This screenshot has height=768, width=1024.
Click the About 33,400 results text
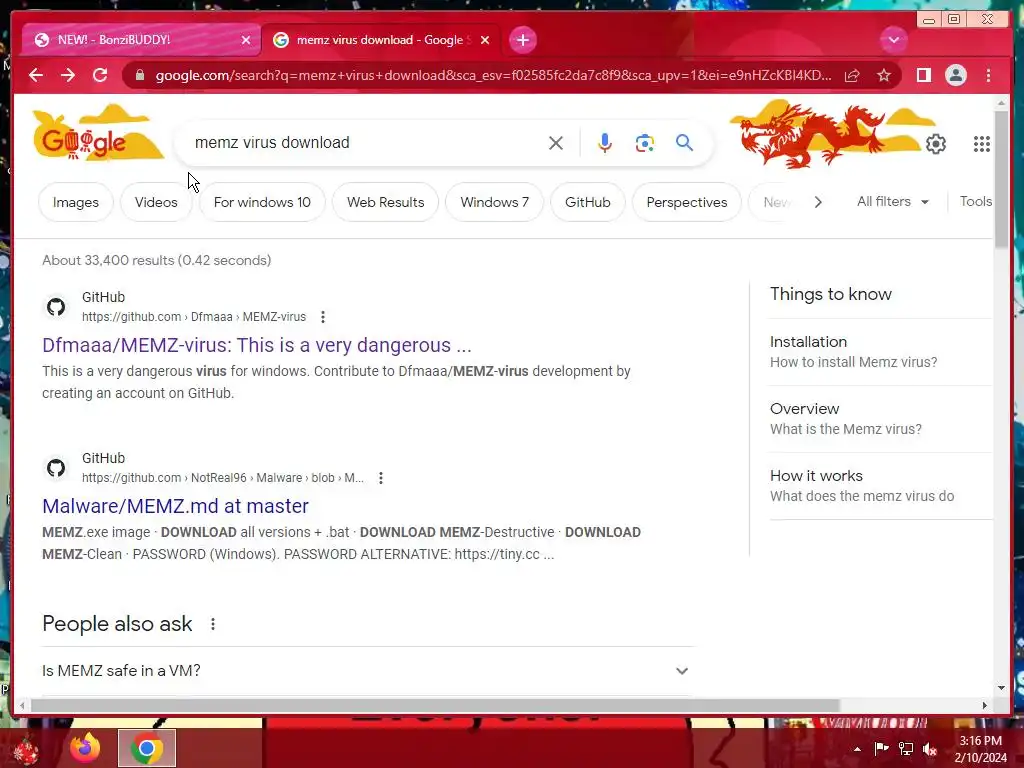157,260
